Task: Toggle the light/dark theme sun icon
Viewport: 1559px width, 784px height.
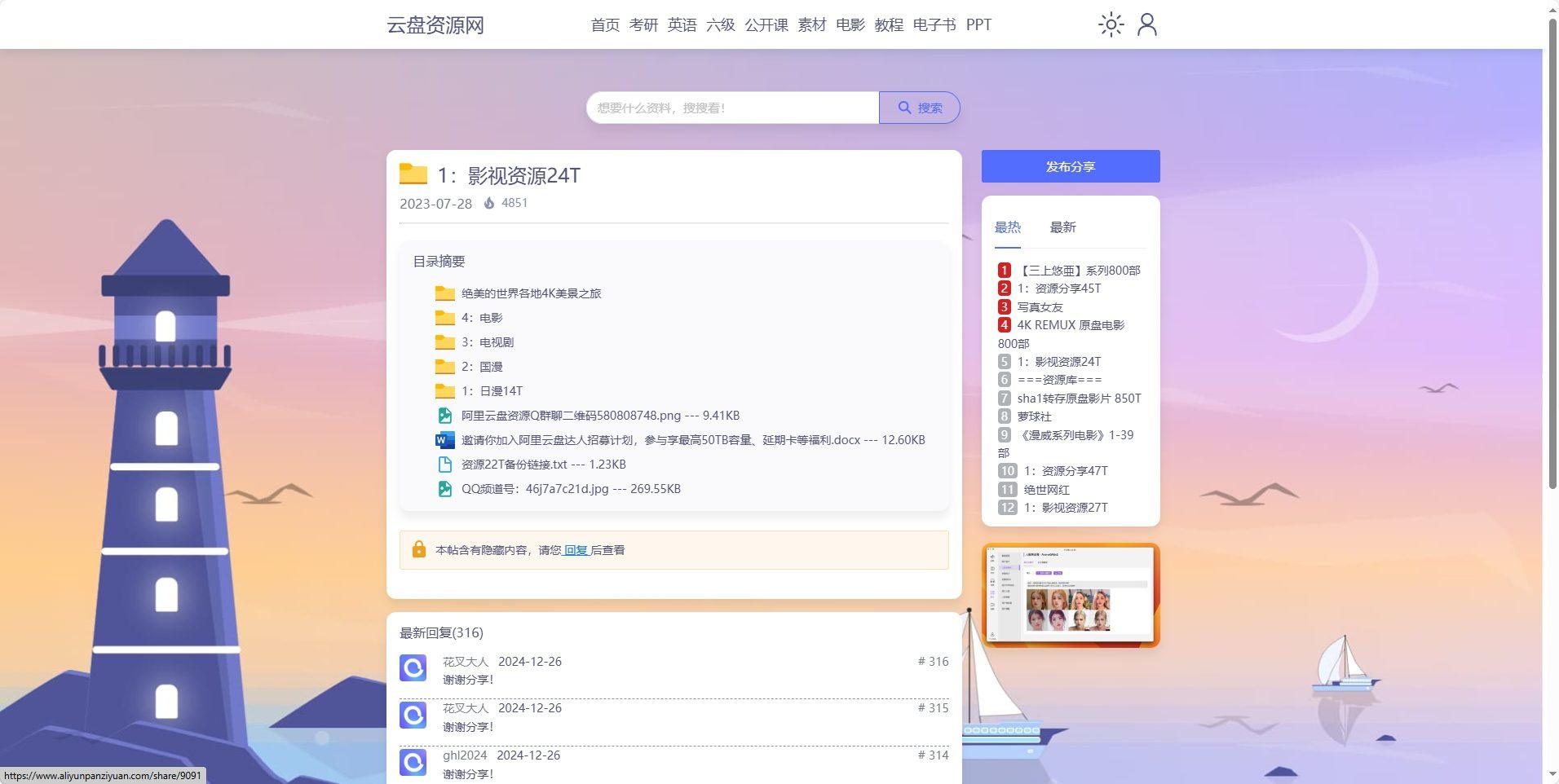Action: point(1111,24)
